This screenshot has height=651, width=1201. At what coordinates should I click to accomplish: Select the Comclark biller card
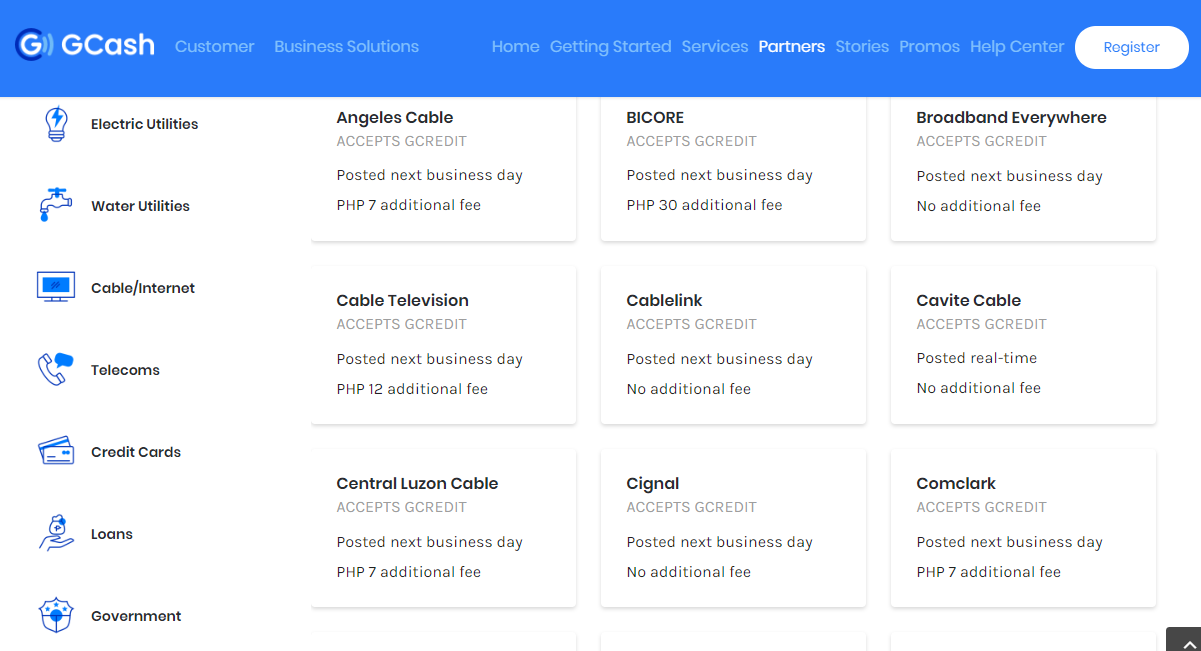click(1023, 528)
